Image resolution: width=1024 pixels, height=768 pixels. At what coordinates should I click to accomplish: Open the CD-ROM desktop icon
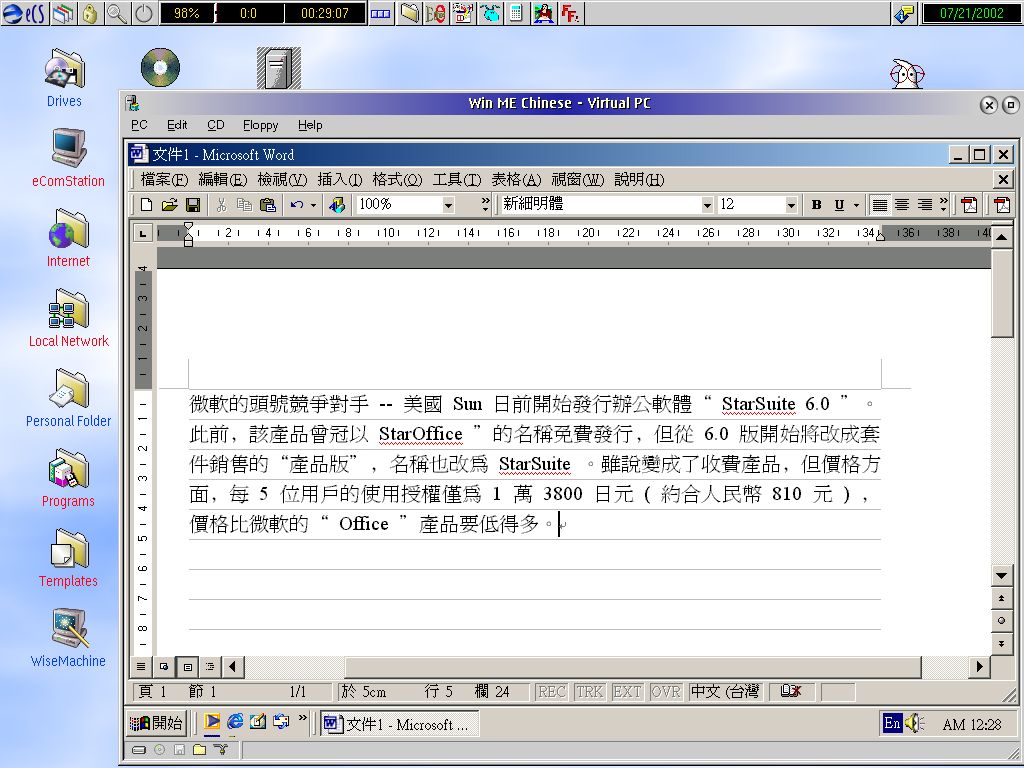pos(160,67)
